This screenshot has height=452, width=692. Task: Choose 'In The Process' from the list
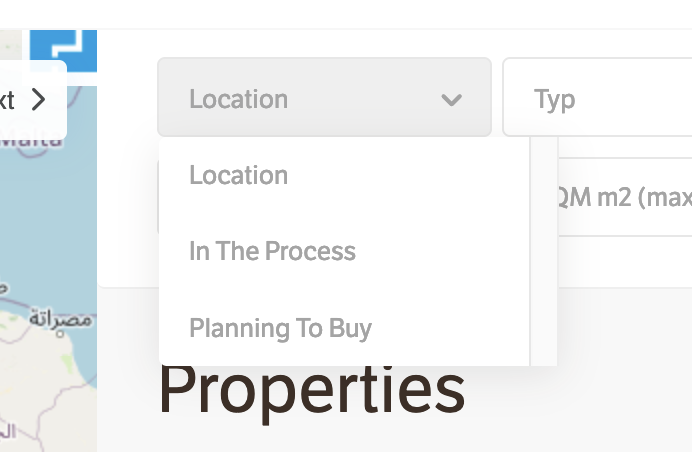click(272, 251)
